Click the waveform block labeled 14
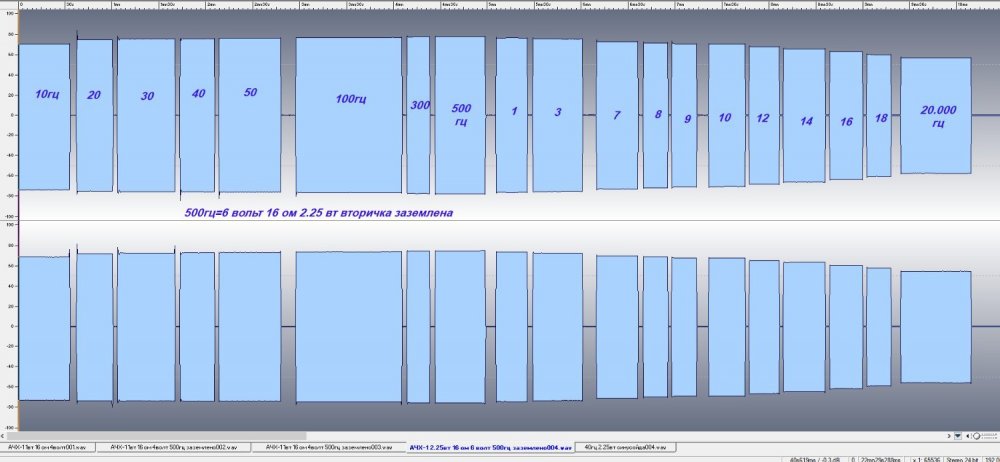 pyautogui.click(x=804, y=115)
